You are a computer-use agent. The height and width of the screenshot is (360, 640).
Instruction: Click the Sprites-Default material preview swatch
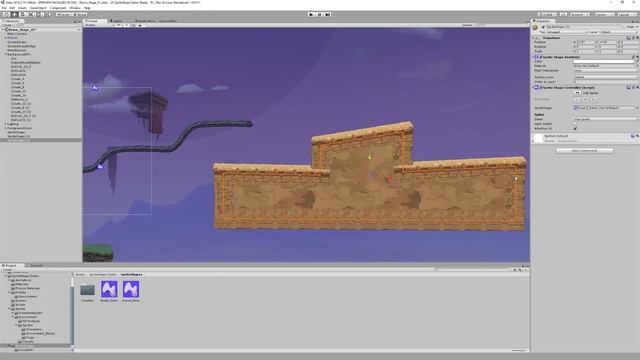pos(539,138)
